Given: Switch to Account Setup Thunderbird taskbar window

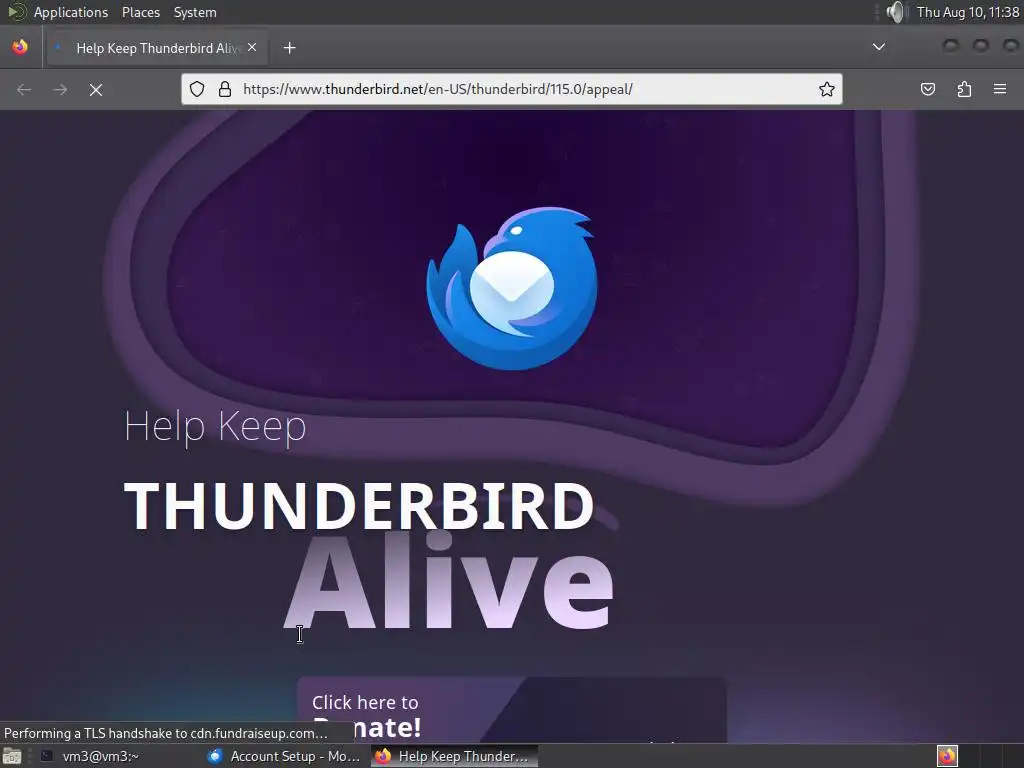Looking at the screenshot, I should coord(284,756).
